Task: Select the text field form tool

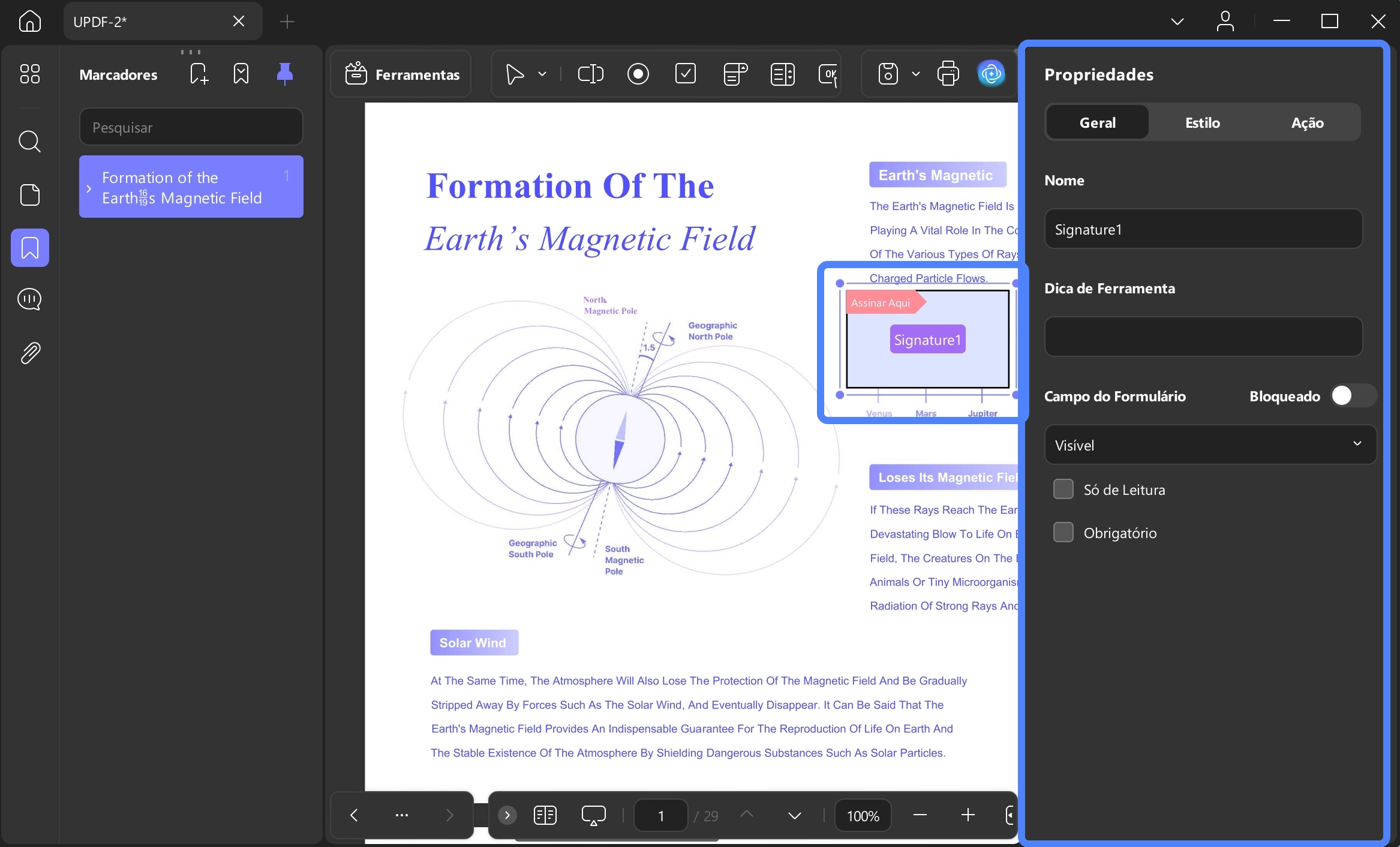Action: tap(591, 74)
